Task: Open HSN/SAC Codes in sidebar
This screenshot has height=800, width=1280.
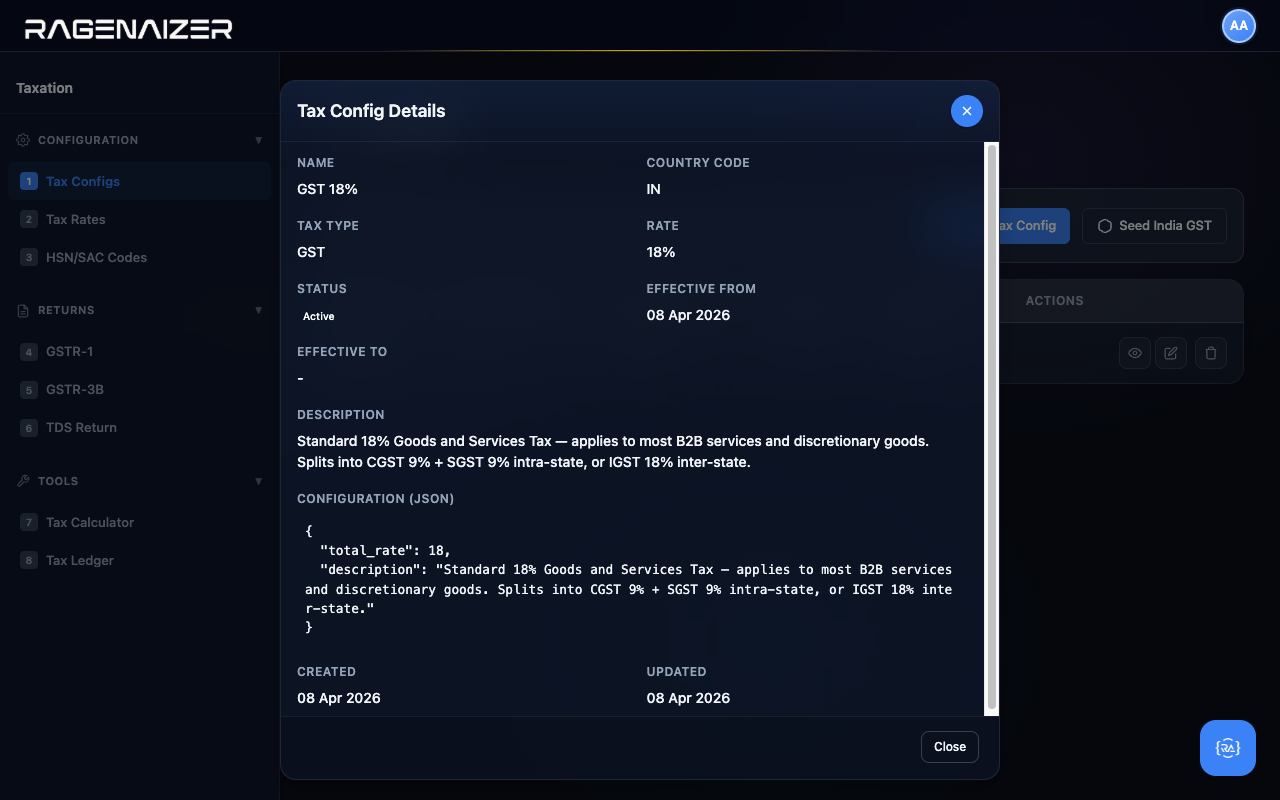Action: tap(140, 257)
